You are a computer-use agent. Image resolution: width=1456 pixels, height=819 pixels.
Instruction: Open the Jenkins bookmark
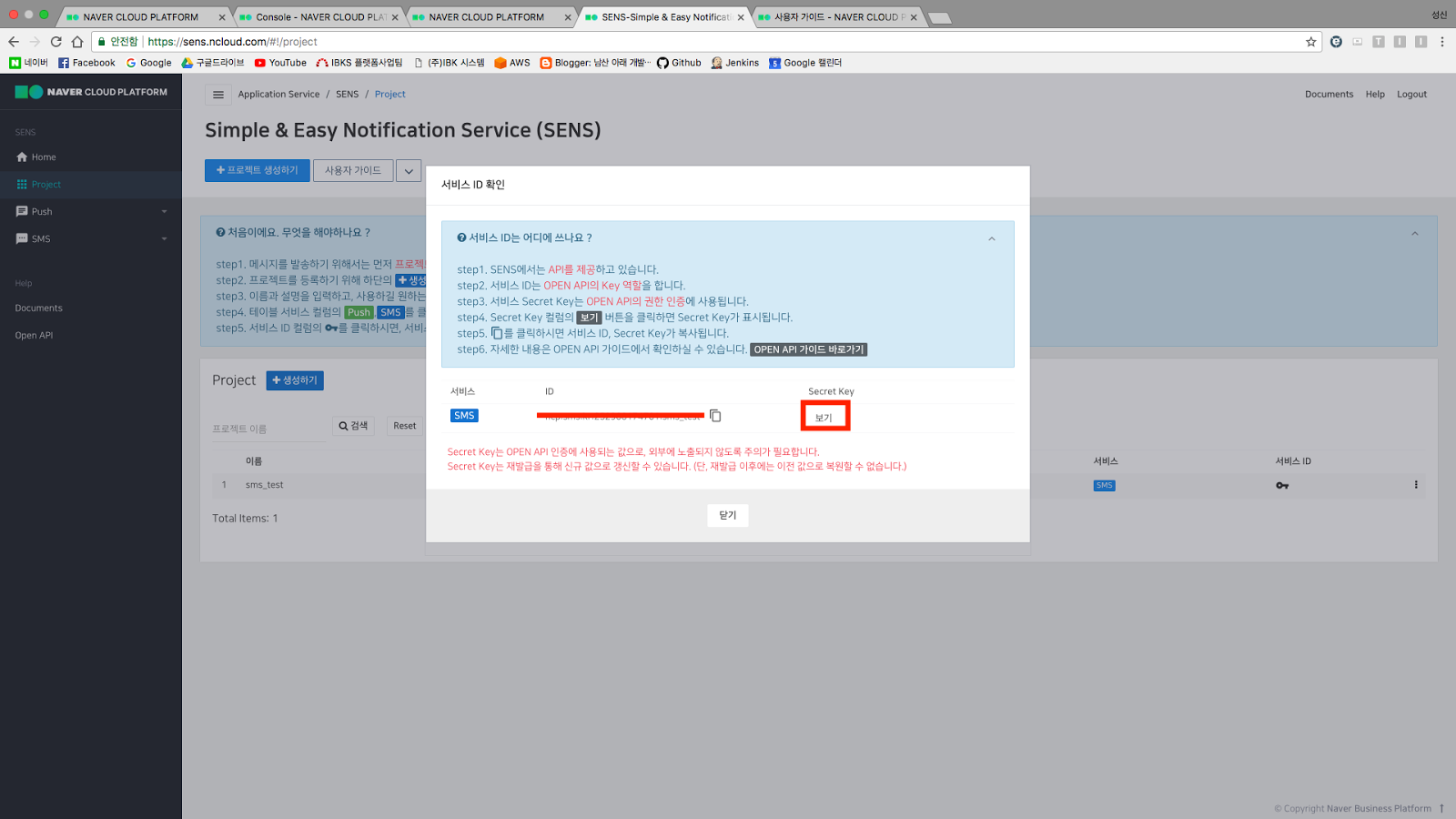coord(735,63)
